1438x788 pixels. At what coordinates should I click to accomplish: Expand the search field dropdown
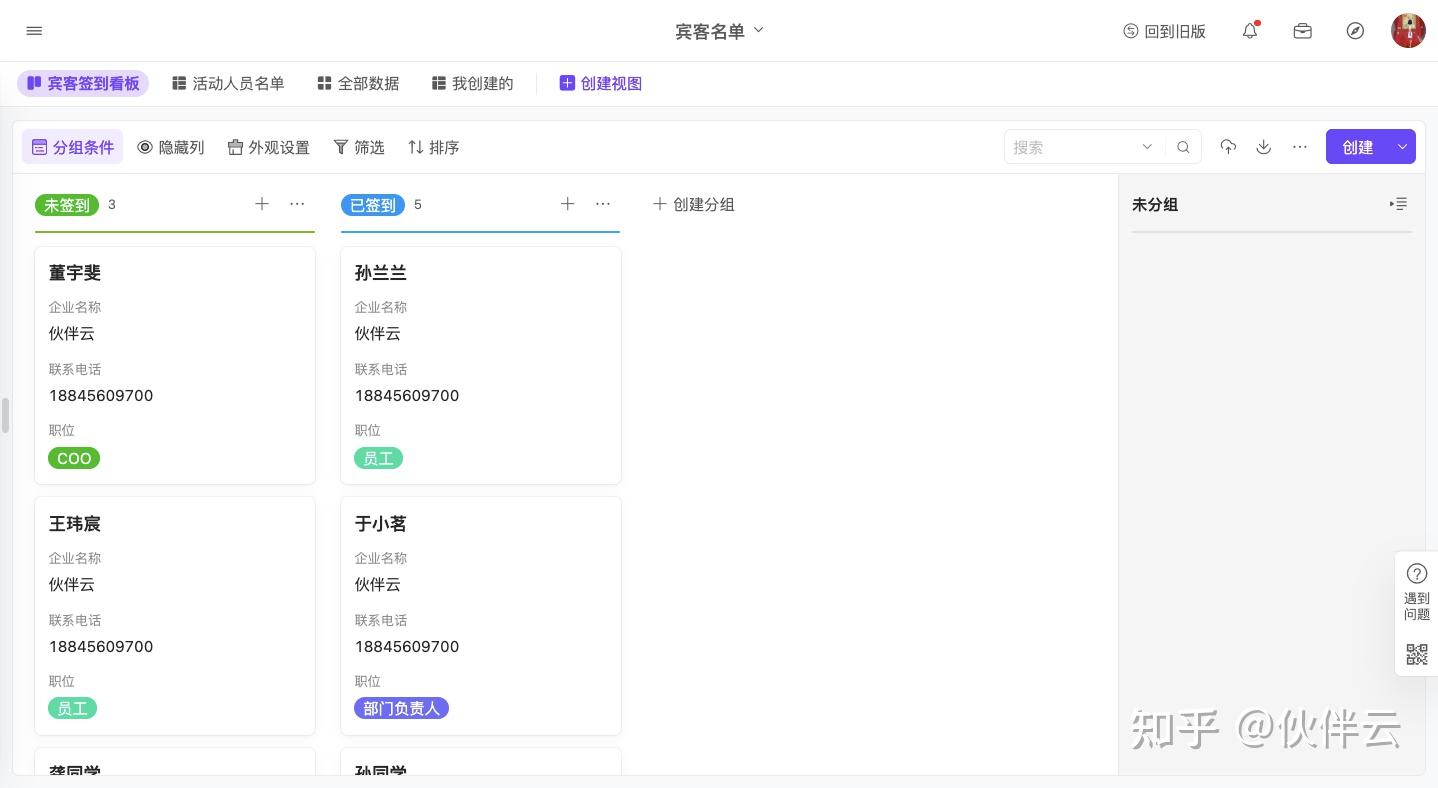click(x=1147, y=147)
